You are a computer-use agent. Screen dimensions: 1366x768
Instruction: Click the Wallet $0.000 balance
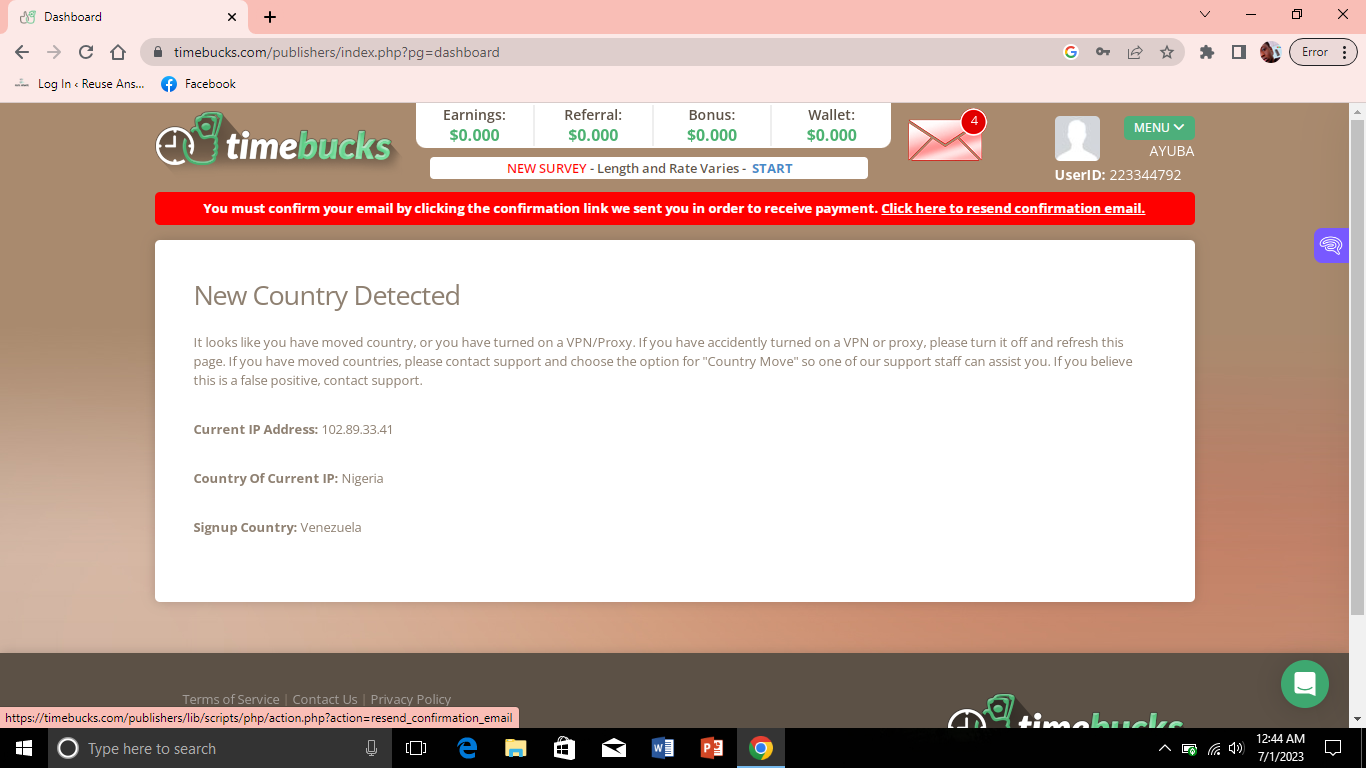point(832,125)
